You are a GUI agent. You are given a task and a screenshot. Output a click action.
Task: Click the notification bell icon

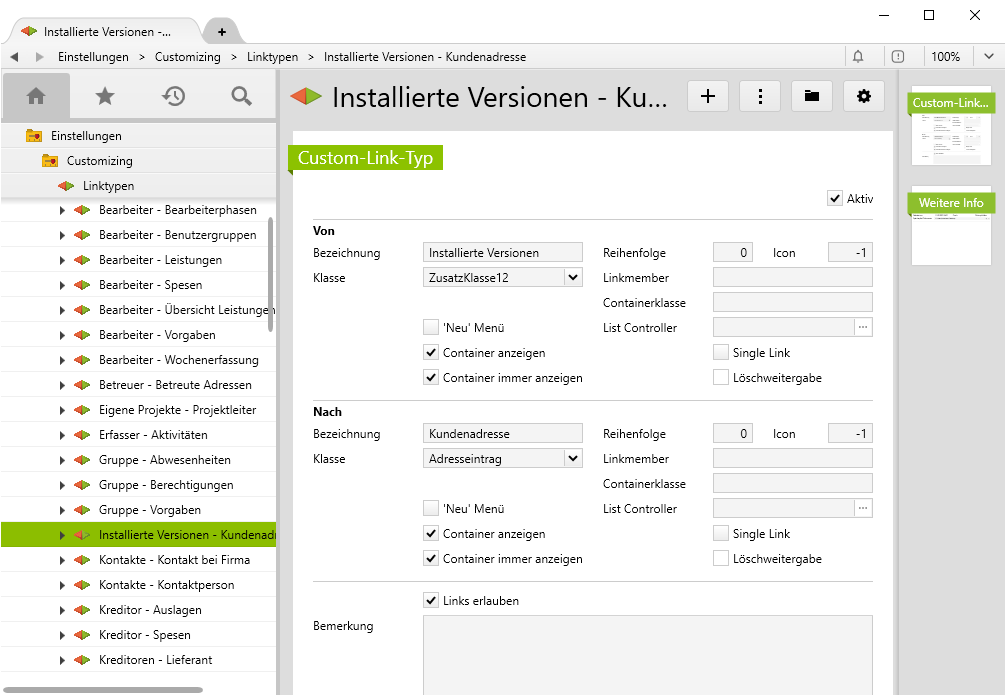click(x=858, y=57)
